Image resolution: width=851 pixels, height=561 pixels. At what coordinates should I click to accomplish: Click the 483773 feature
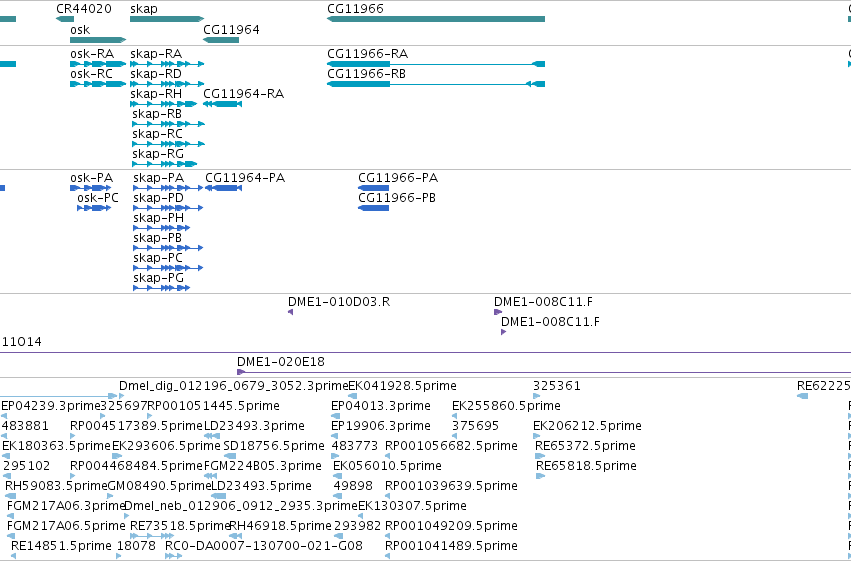335,456
